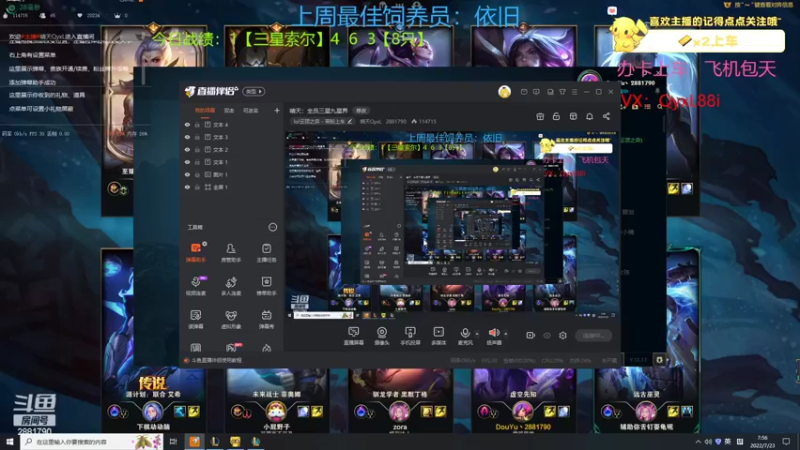
Task: Toggle the eye preview icon in the bottom bar
Action: (x=547, y=336)
